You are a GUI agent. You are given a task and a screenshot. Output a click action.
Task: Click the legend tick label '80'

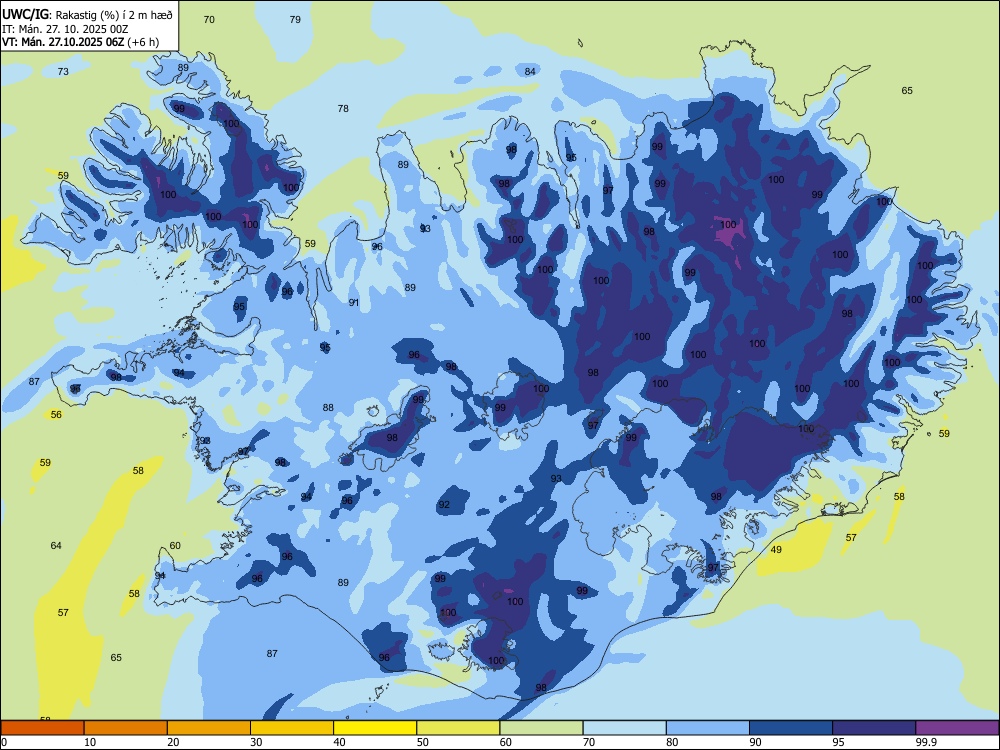[672, 742]
